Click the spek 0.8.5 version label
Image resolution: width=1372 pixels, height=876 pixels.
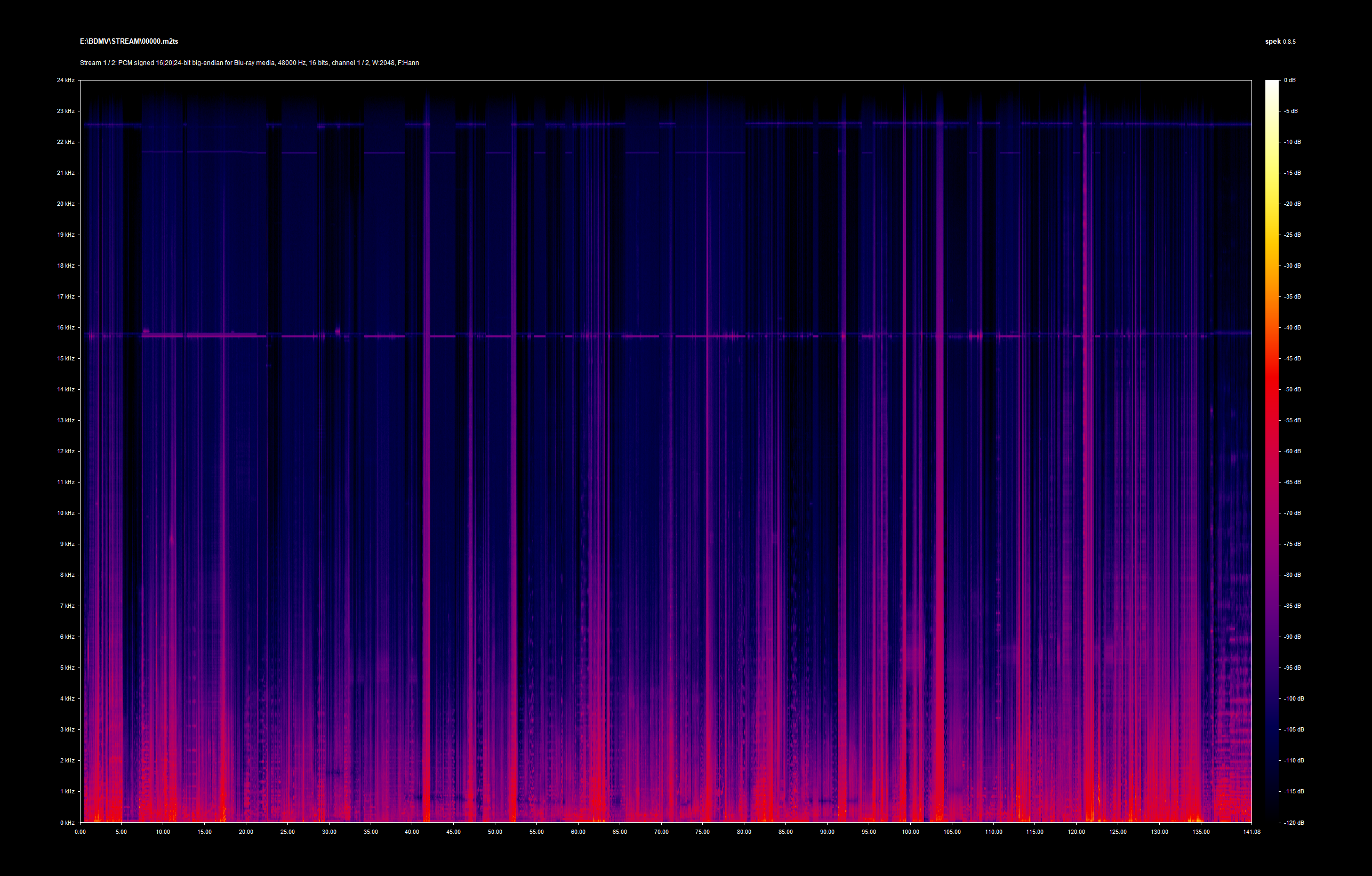coord(1280,42)
